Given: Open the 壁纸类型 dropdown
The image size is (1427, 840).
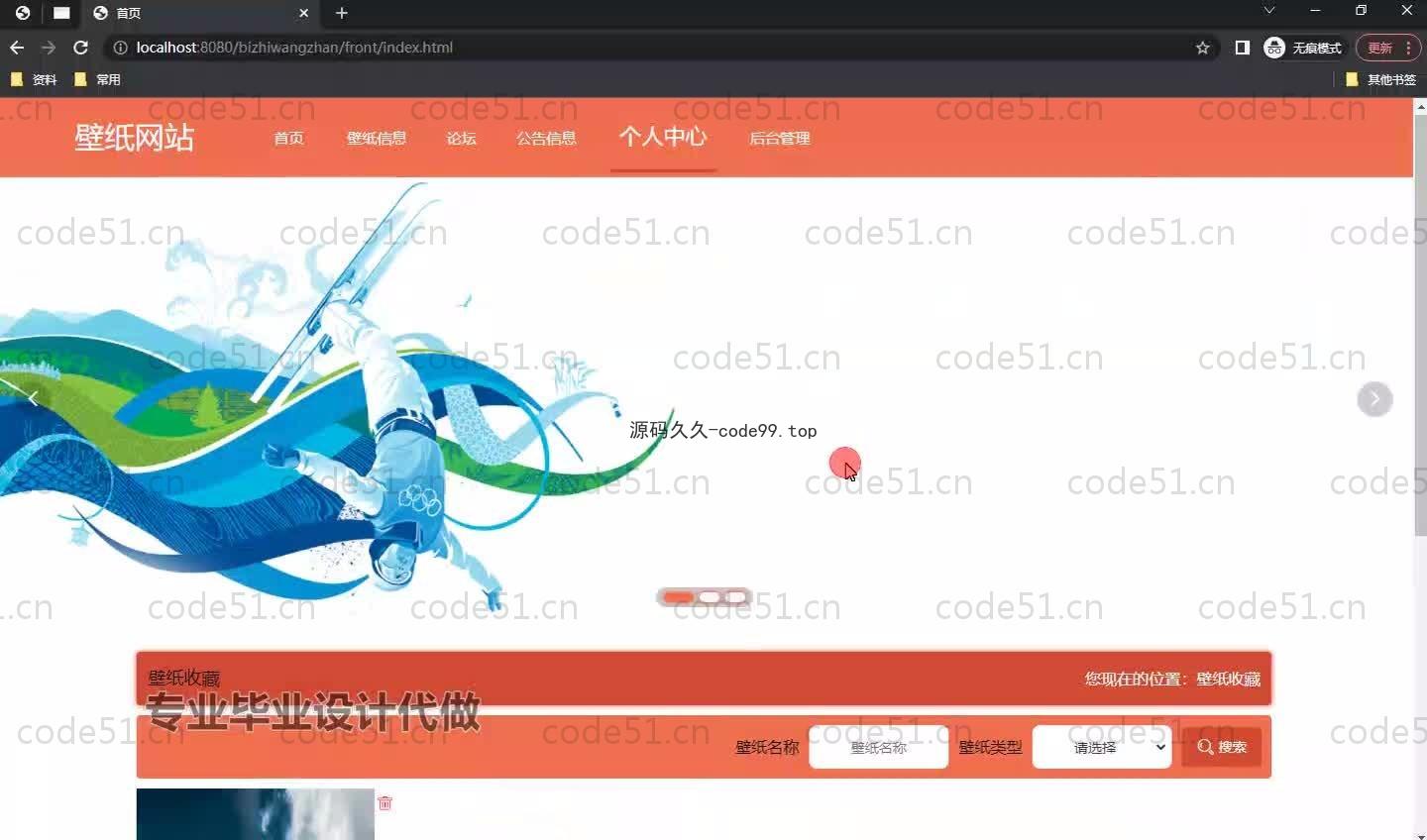Looking at the screenshot, I should coord(1102,748).
